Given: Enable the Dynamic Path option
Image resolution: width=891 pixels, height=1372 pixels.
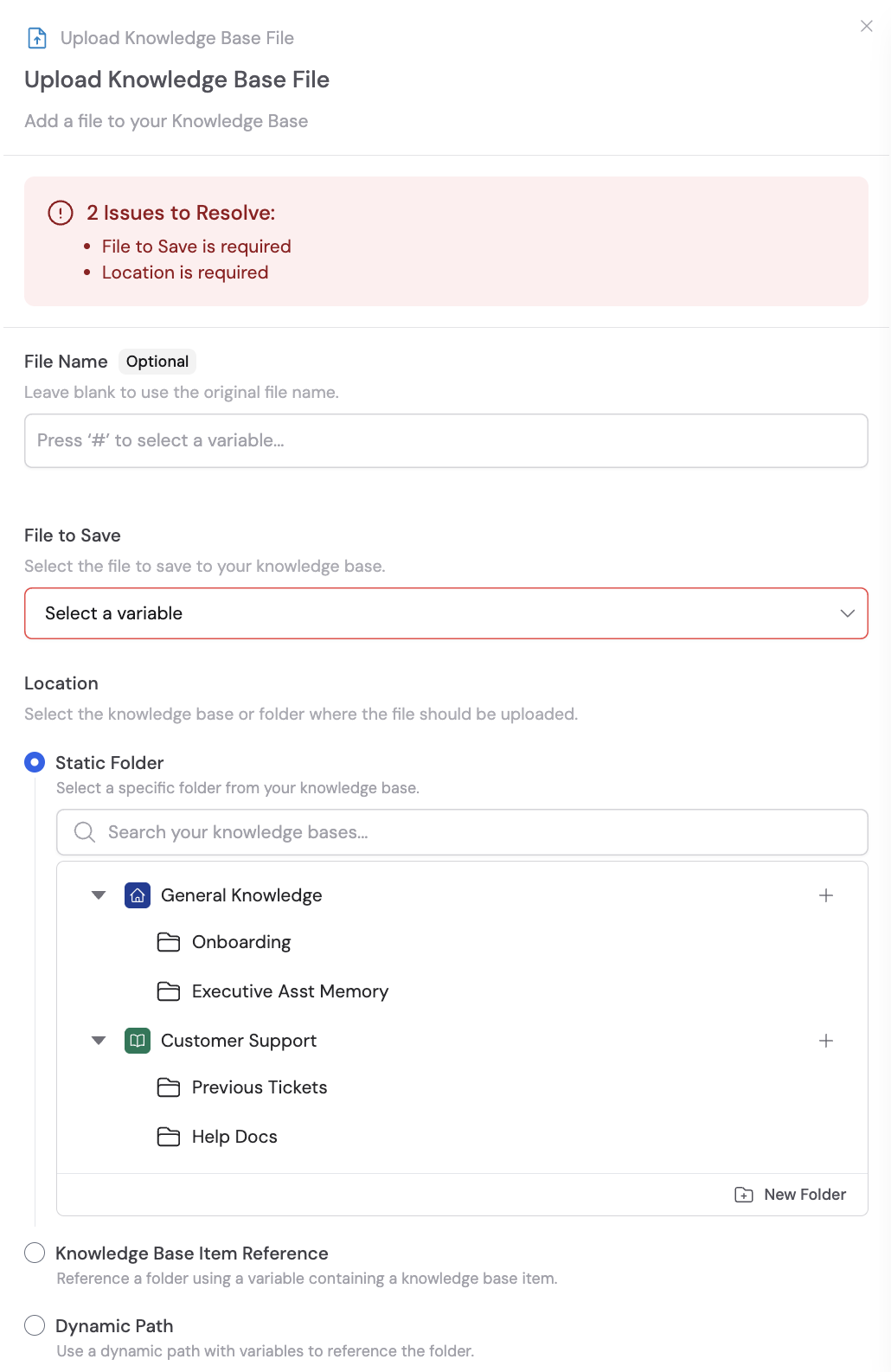Looking at the screenshot, I should coord(35,1325).
